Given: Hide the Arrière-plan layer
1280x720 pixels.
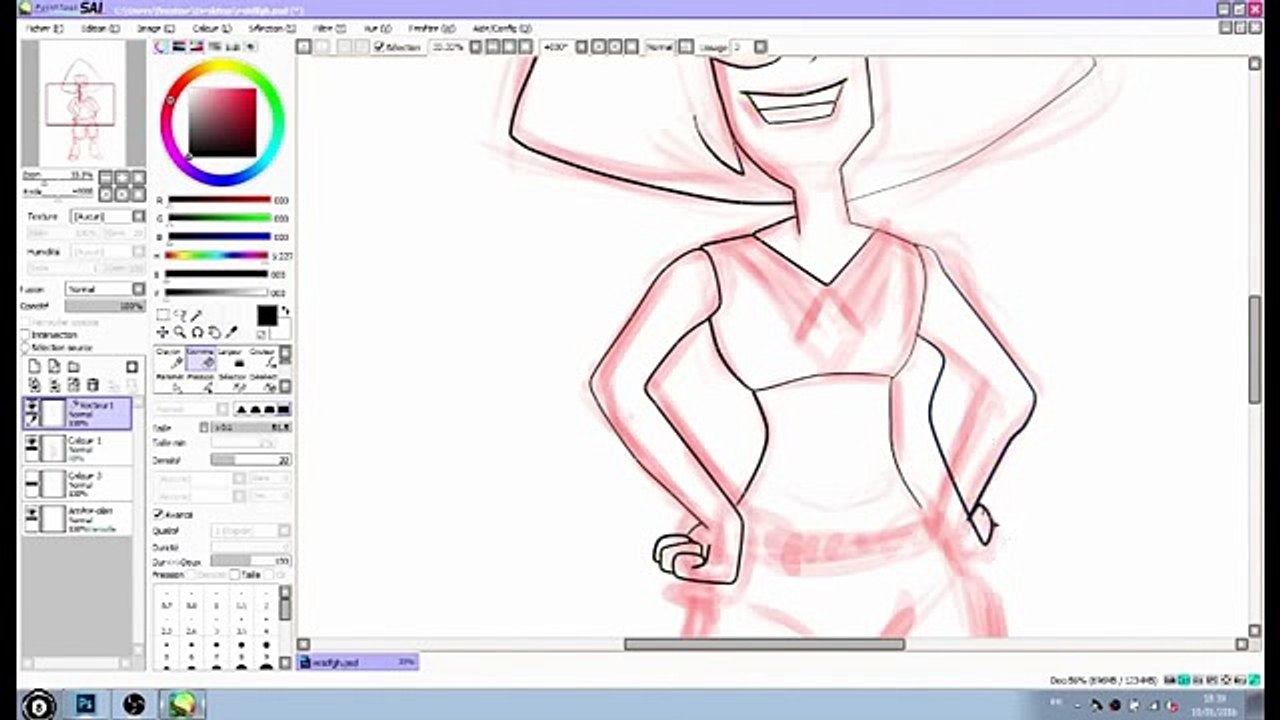Looking at the screenshot, I should pos(32,514).
